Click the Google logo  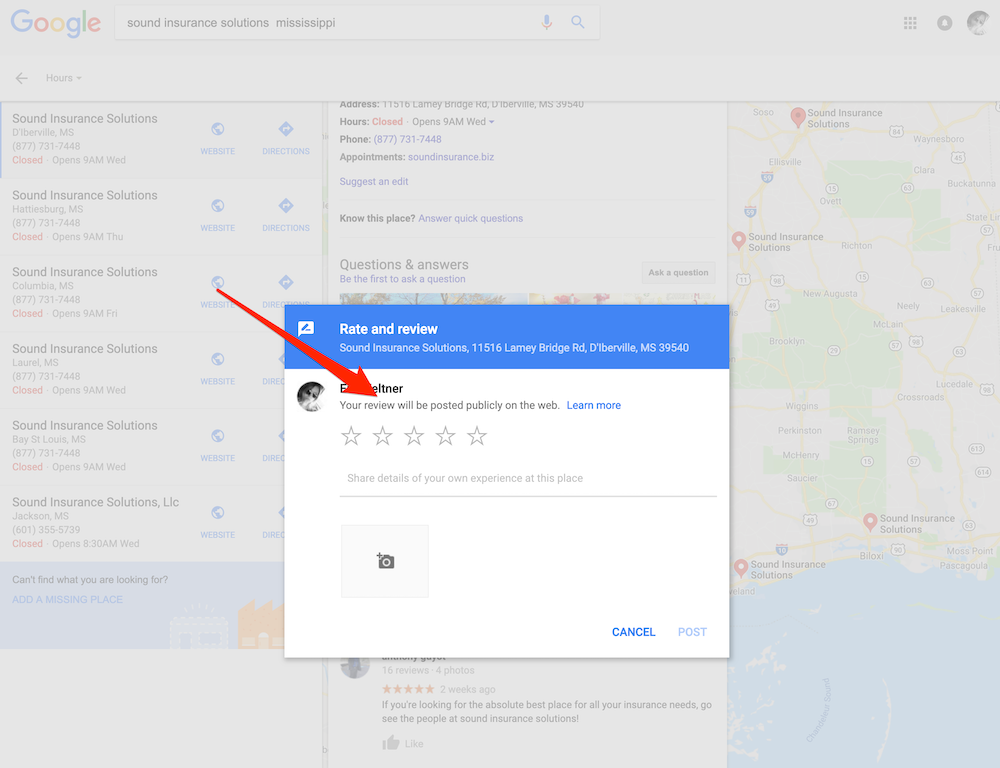pos(55,23)
